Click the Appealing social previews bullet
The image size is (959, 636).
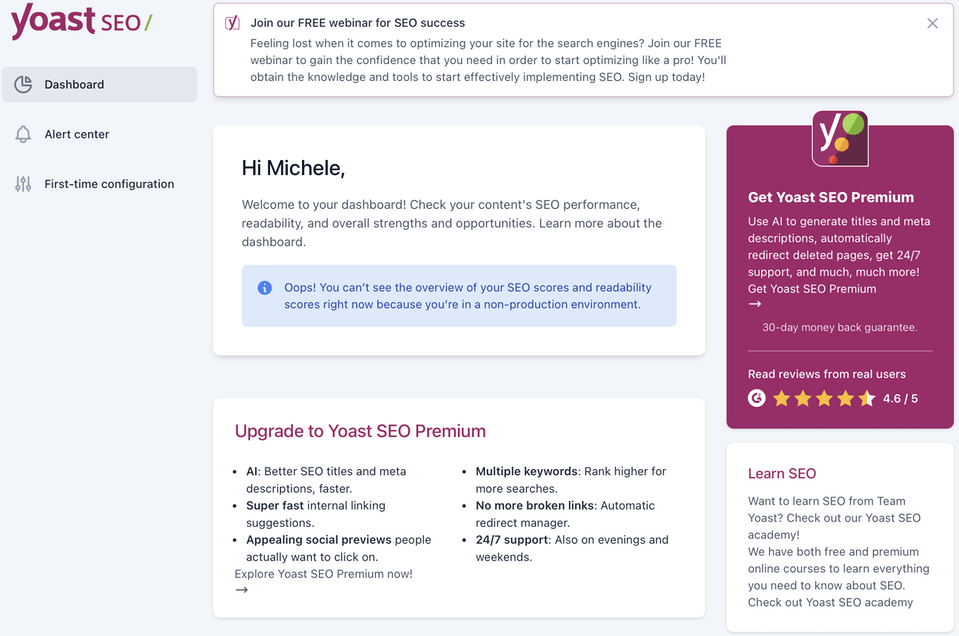(339, 549)
